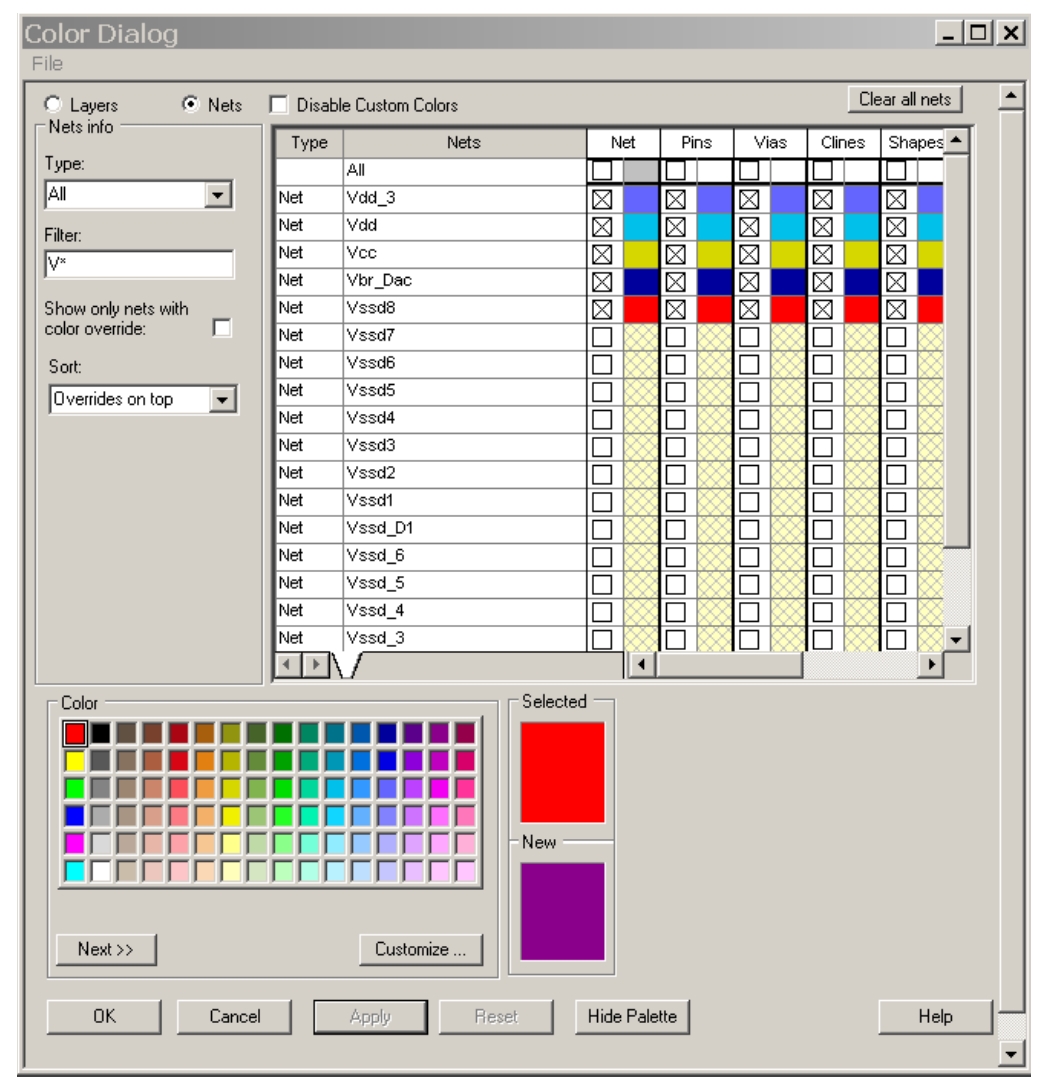Screen dimensions: 1043x1088
Task: Click the Filter text field
Action: click(x=139, y=265)
